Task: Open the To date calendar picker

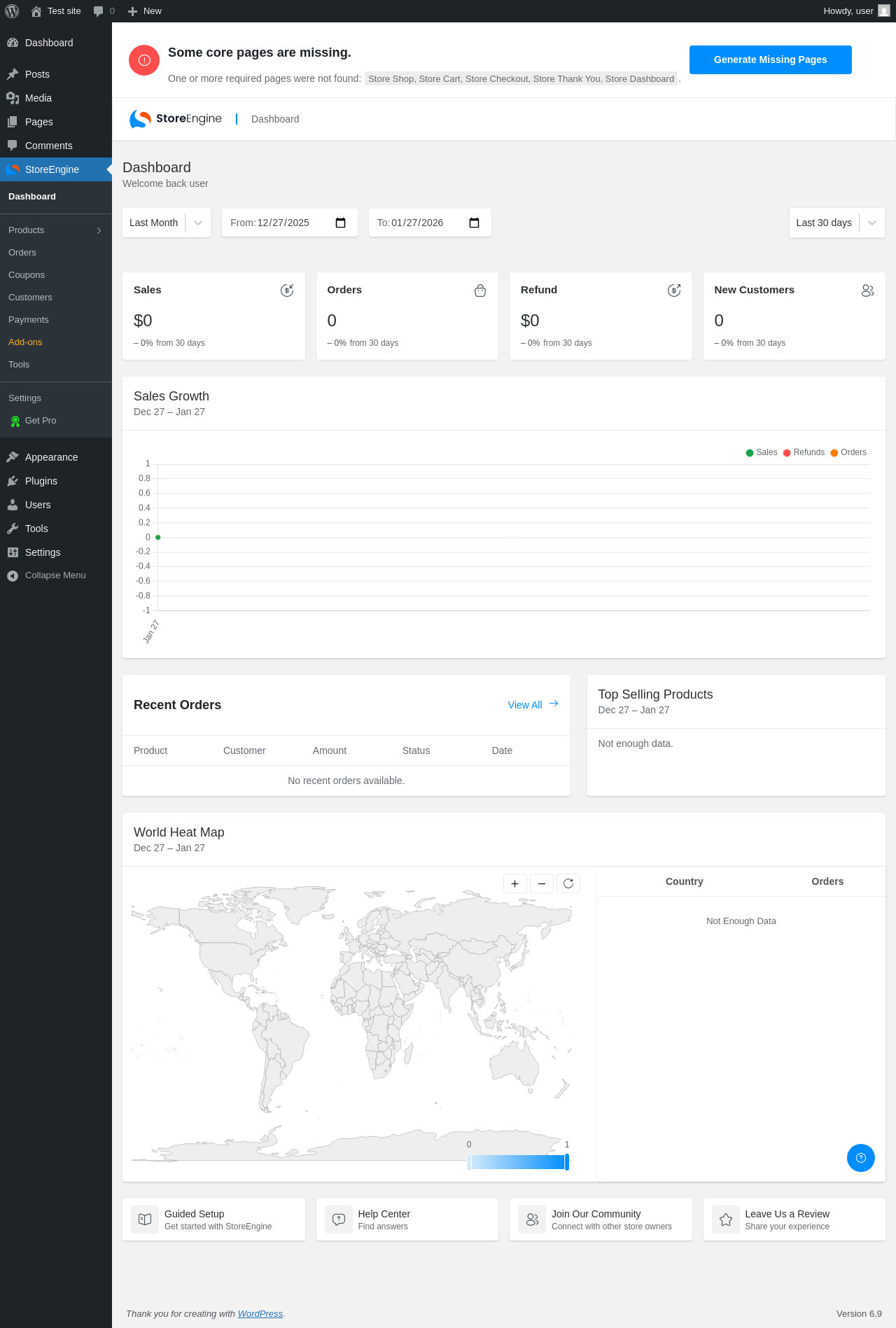Action: coord(474,223)
